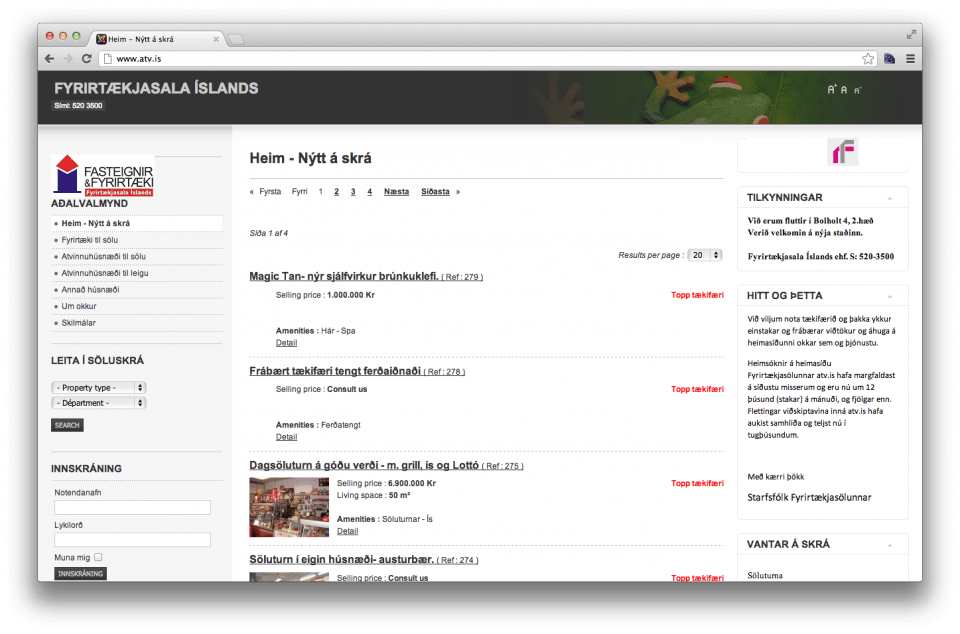
Task: Click the browser back arrow
Action: (x=50, y=59)
